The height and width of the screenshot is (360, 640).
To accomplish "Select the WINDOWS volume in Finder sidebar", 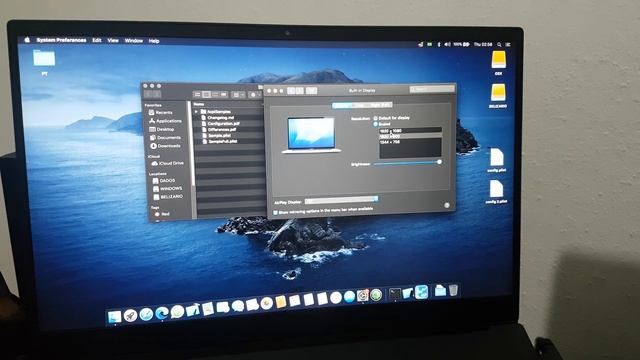I will 168,189.
